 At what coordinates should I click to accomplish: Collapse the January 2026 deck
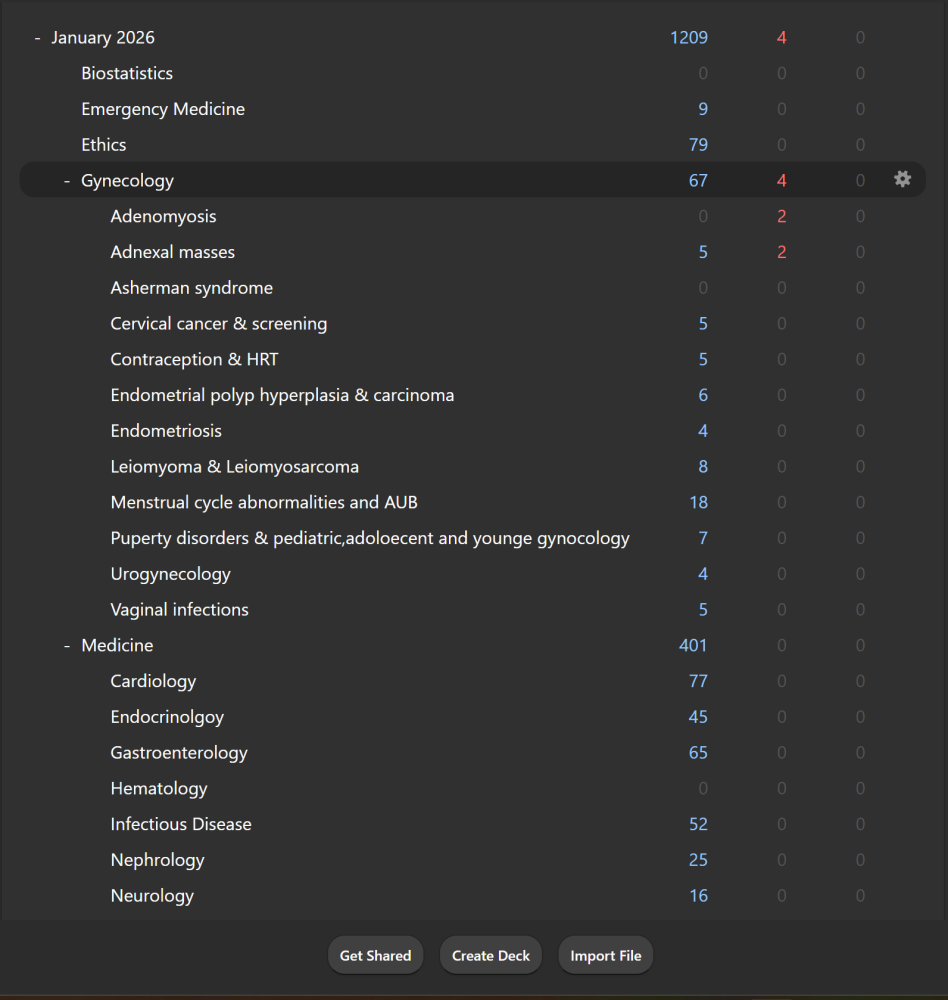pyautogui.click(x=38, y=38)
